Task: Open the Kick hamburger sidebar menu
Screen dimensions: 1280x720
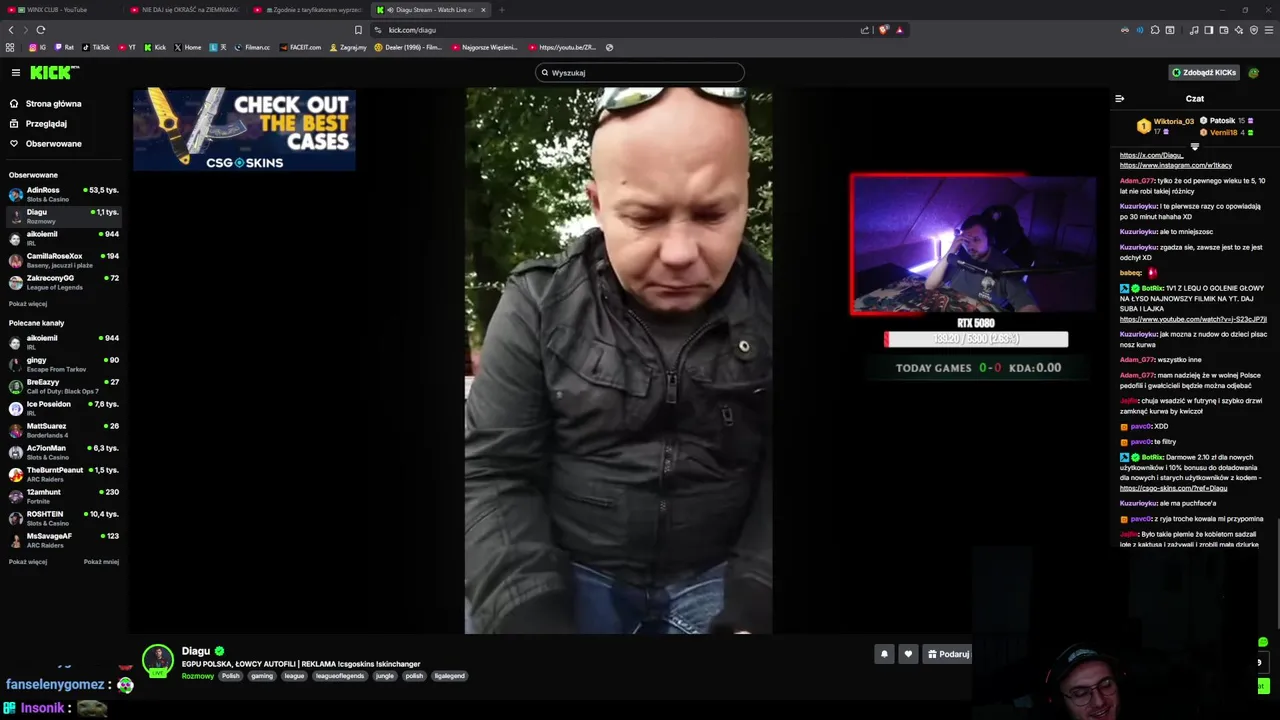Action: 15,72
